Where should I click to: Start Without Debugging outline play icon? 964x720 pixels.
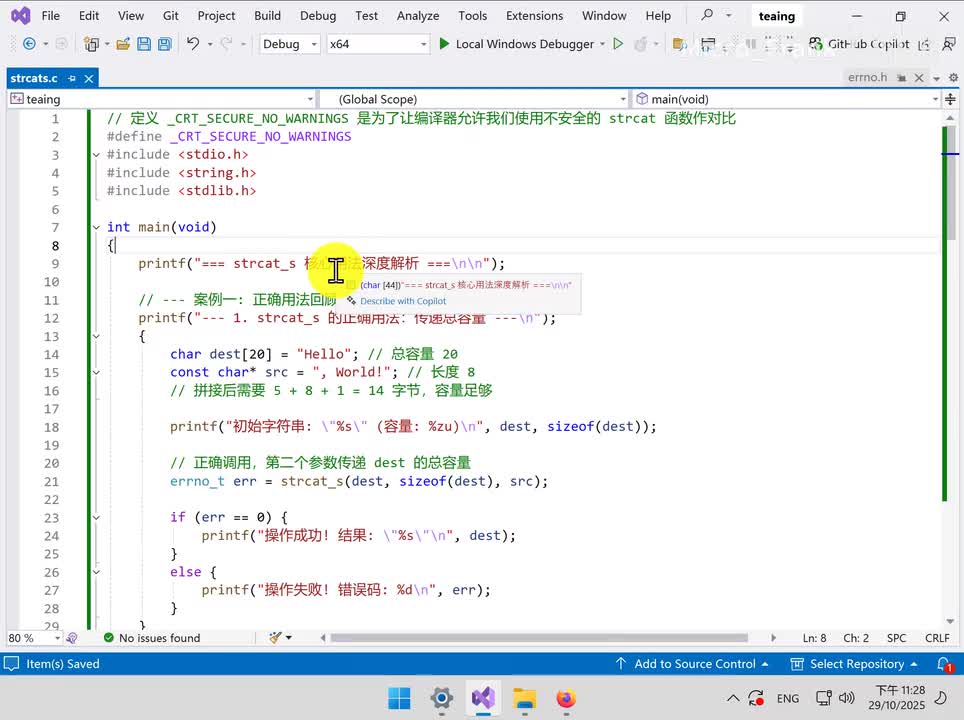click(618, 44)
